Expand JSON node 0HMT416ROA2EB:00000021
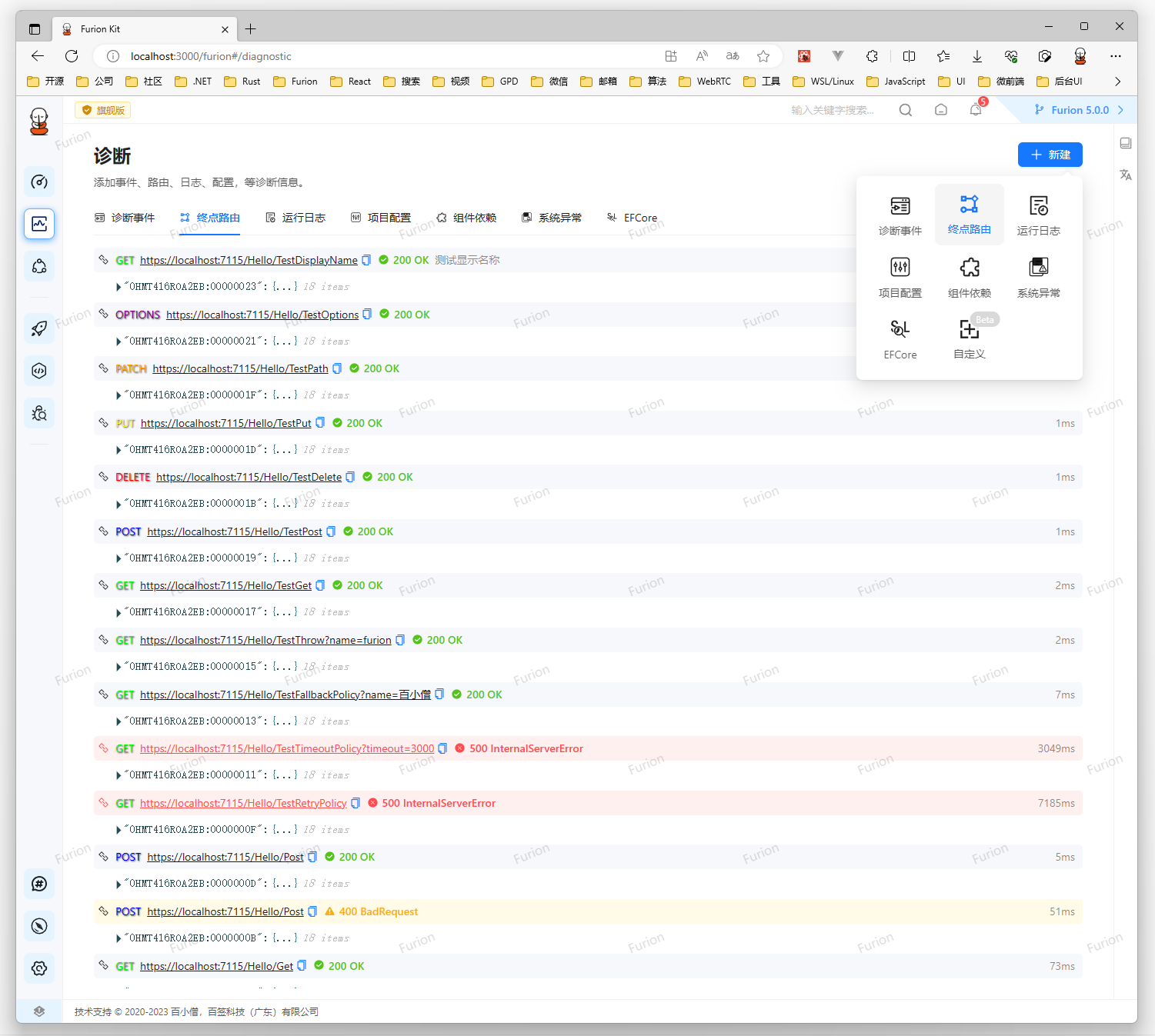Image resolution: width=1155 pixels, height=1036 pixels. coord(119,341)
